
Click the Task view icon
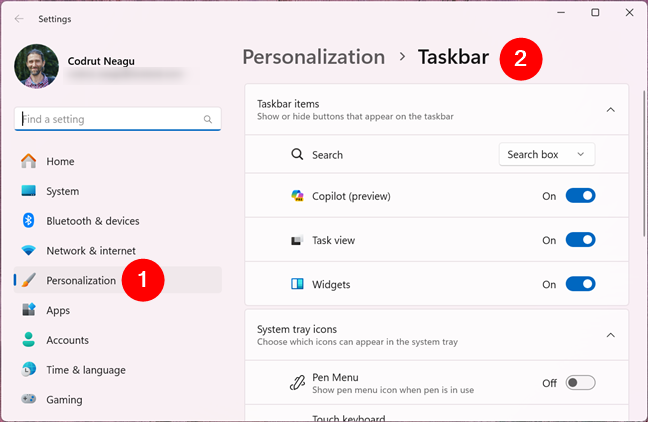click(x=297, y=240)
